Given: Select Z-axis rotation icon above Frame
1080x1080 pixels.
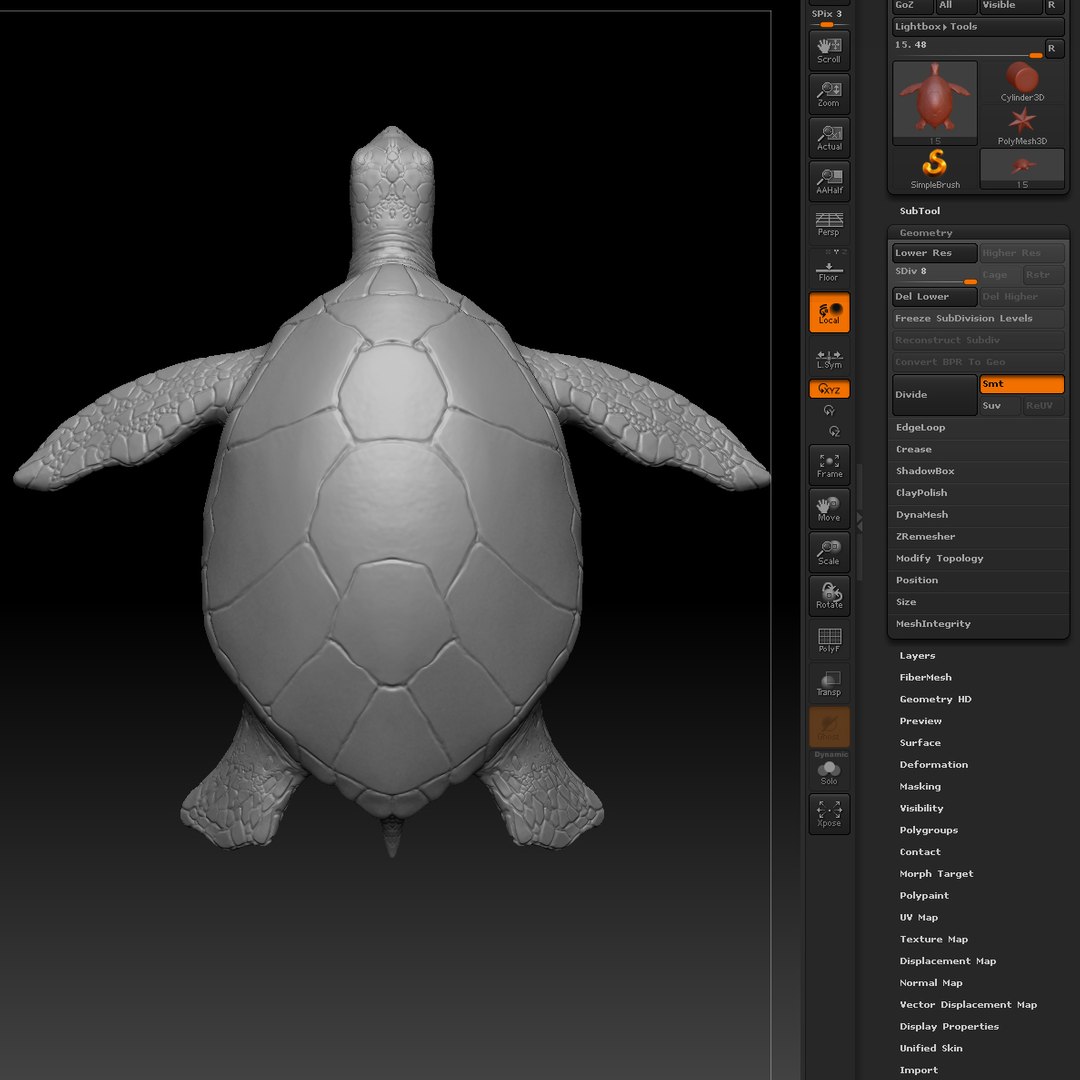Looking at the screenshot, I should [x=834, y=432].
